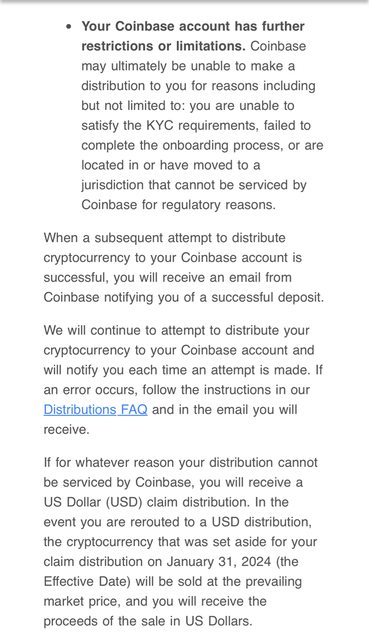Click the word 'receive.' after the FAQ link

(x=66, y=429)
